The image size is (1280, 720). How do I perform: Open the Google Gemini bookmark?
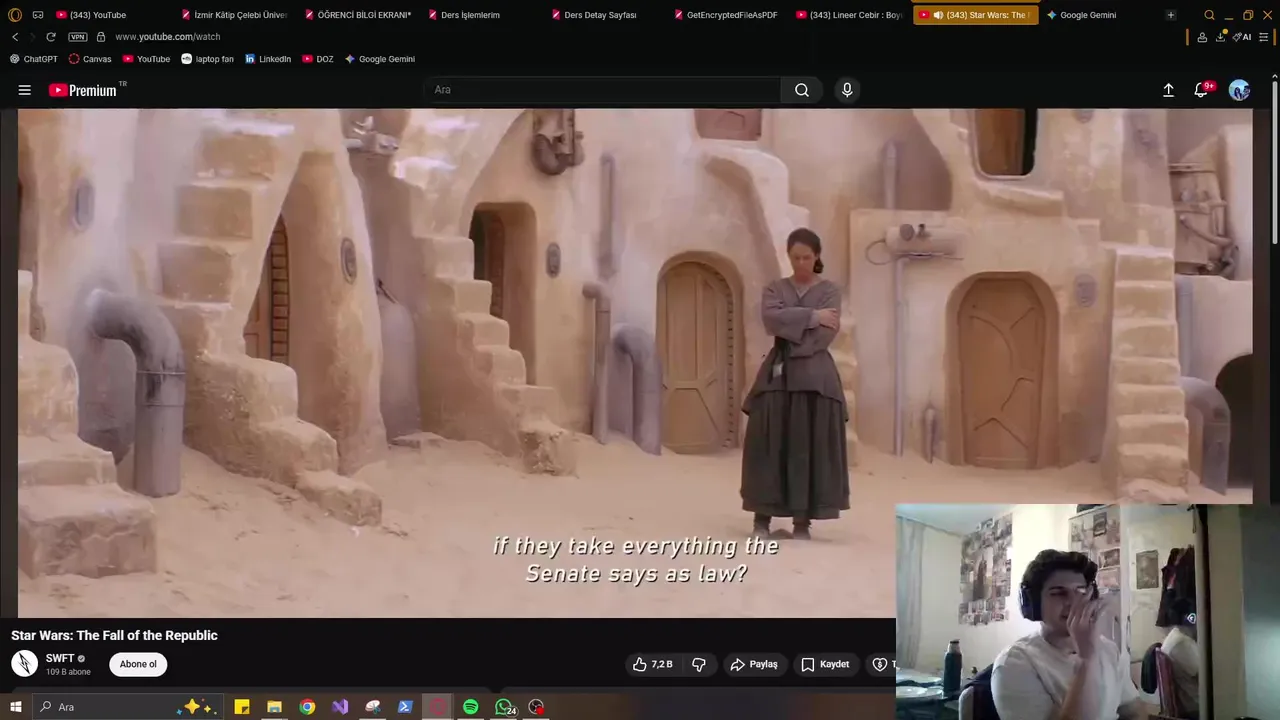[x=380, y=59]
